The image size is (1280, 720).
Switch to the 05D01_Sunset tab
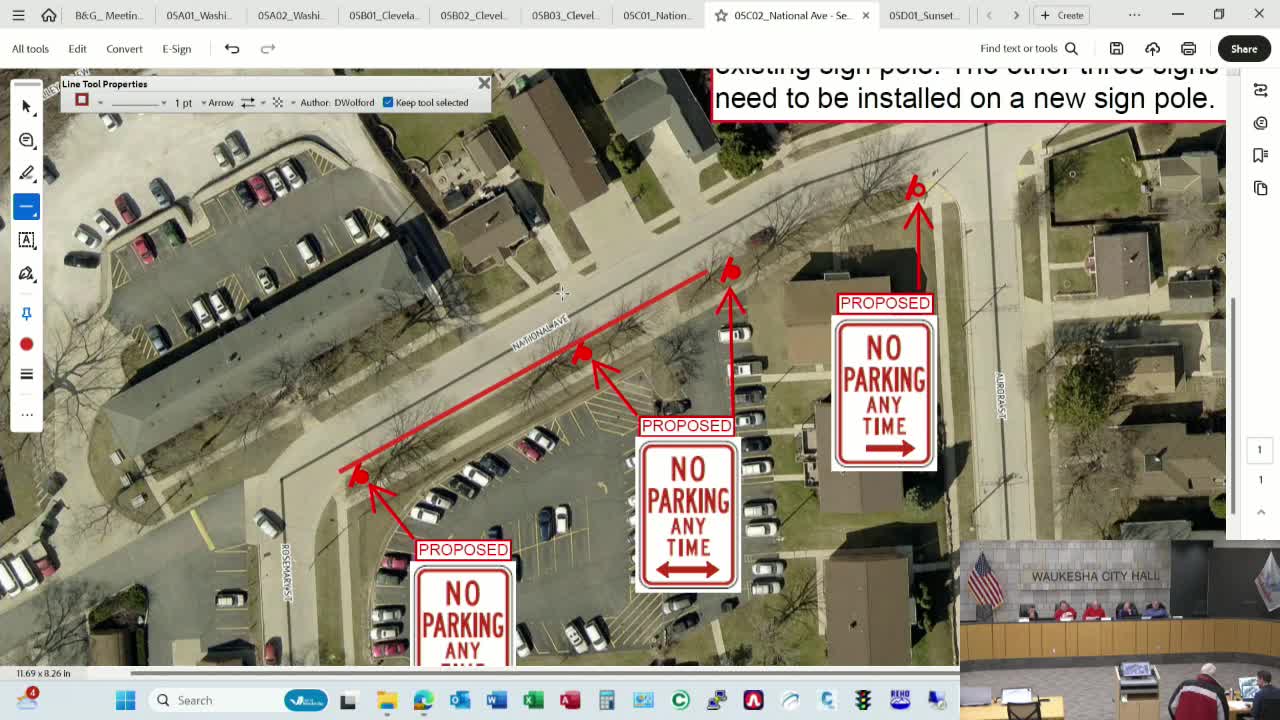pyautogui.click(x=925, y=15)
